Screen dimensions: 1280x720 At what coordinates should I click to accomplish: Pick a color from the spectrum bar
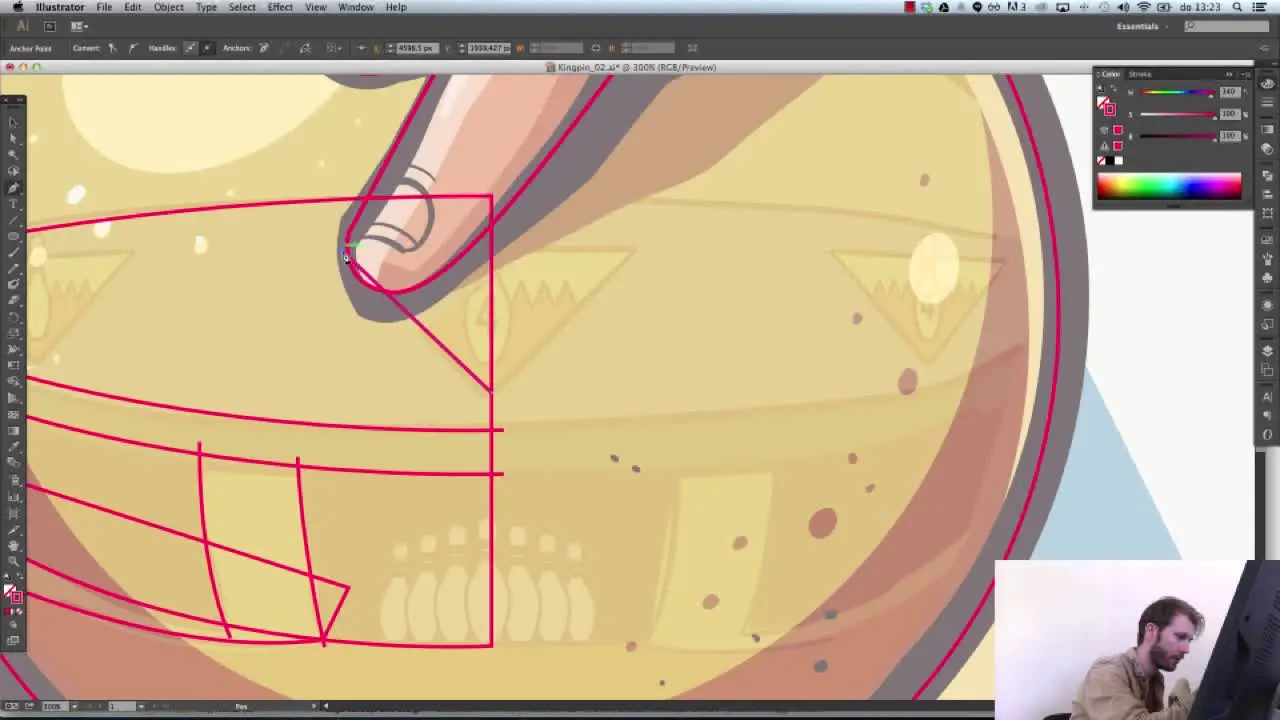pos(1169,185)
